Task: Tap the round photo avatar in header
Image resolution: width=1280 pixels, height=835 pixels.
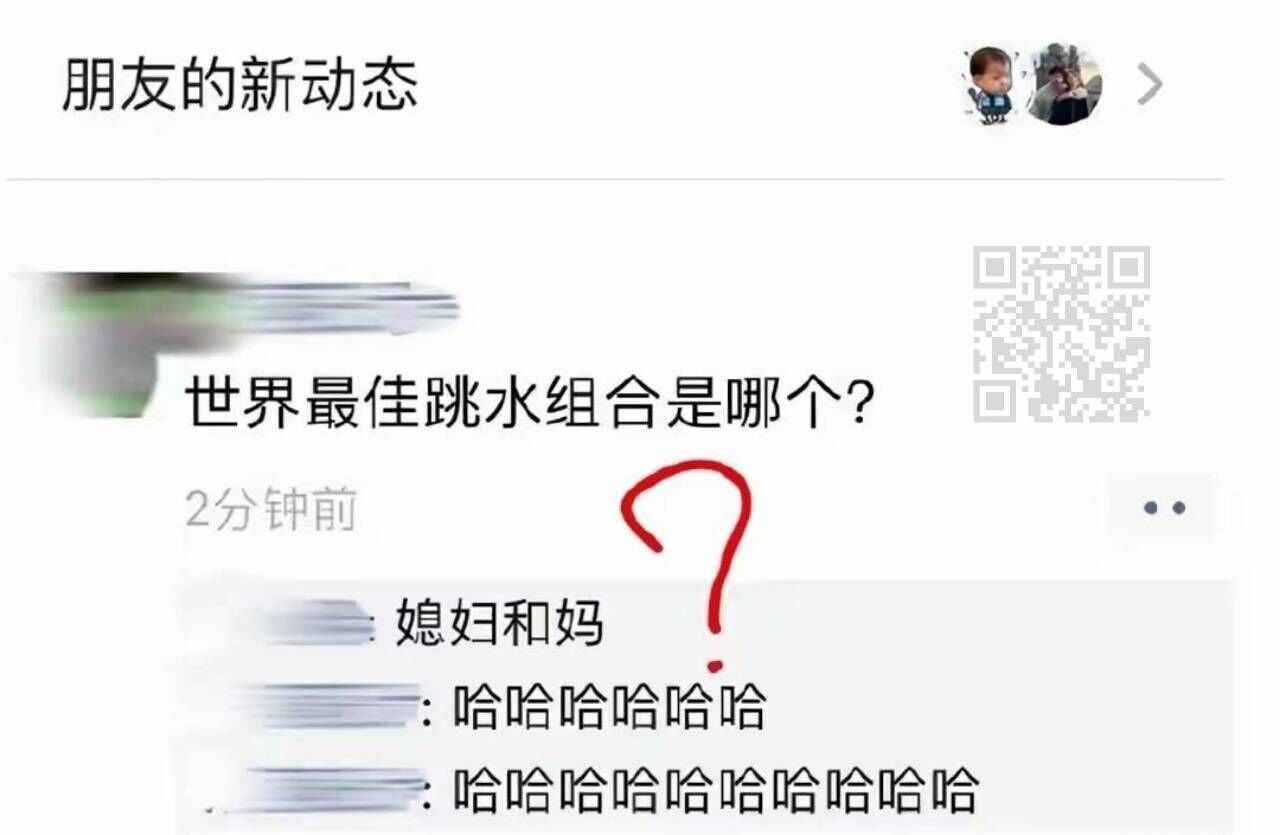Action: coord(1062,84)
